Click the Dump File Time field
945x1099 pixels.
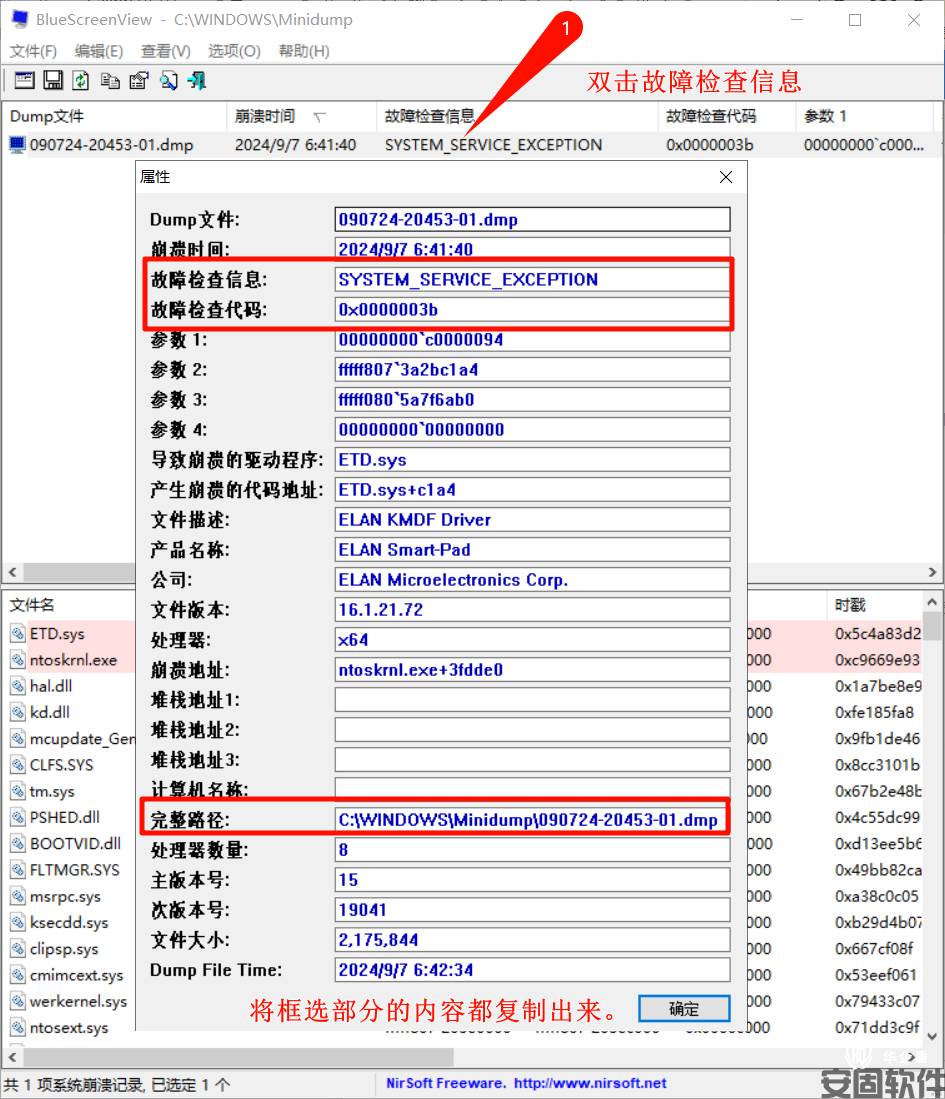click(532, 970)
